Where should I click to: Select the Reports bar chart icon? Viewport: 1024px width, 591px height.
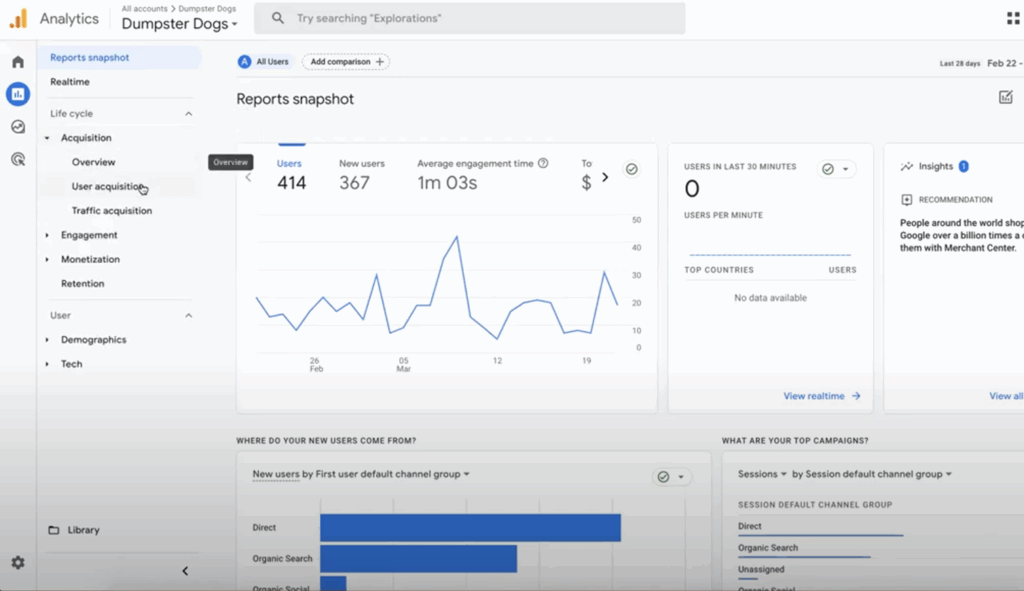[x=18, y=94]
